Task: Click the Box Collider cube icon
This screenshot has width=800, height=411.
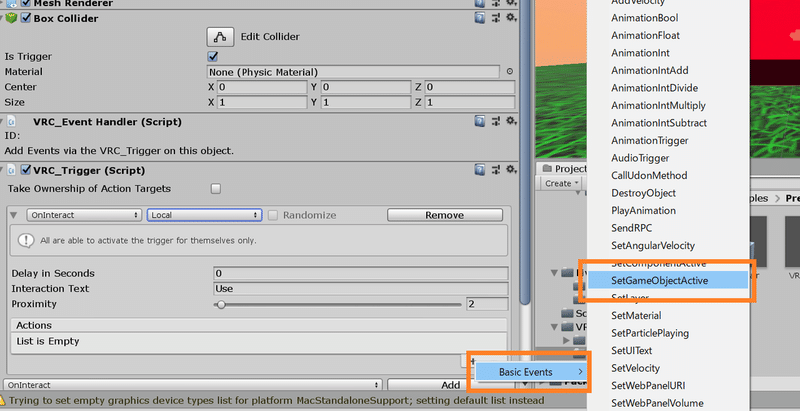Action: click(11, 18)
